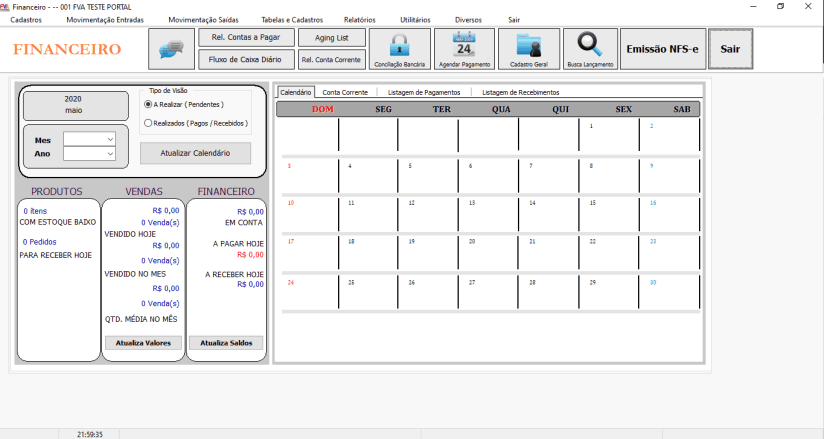Open Conciliação Bancária padlock icon
The image size is (824, 439).
tap(399, 46)
